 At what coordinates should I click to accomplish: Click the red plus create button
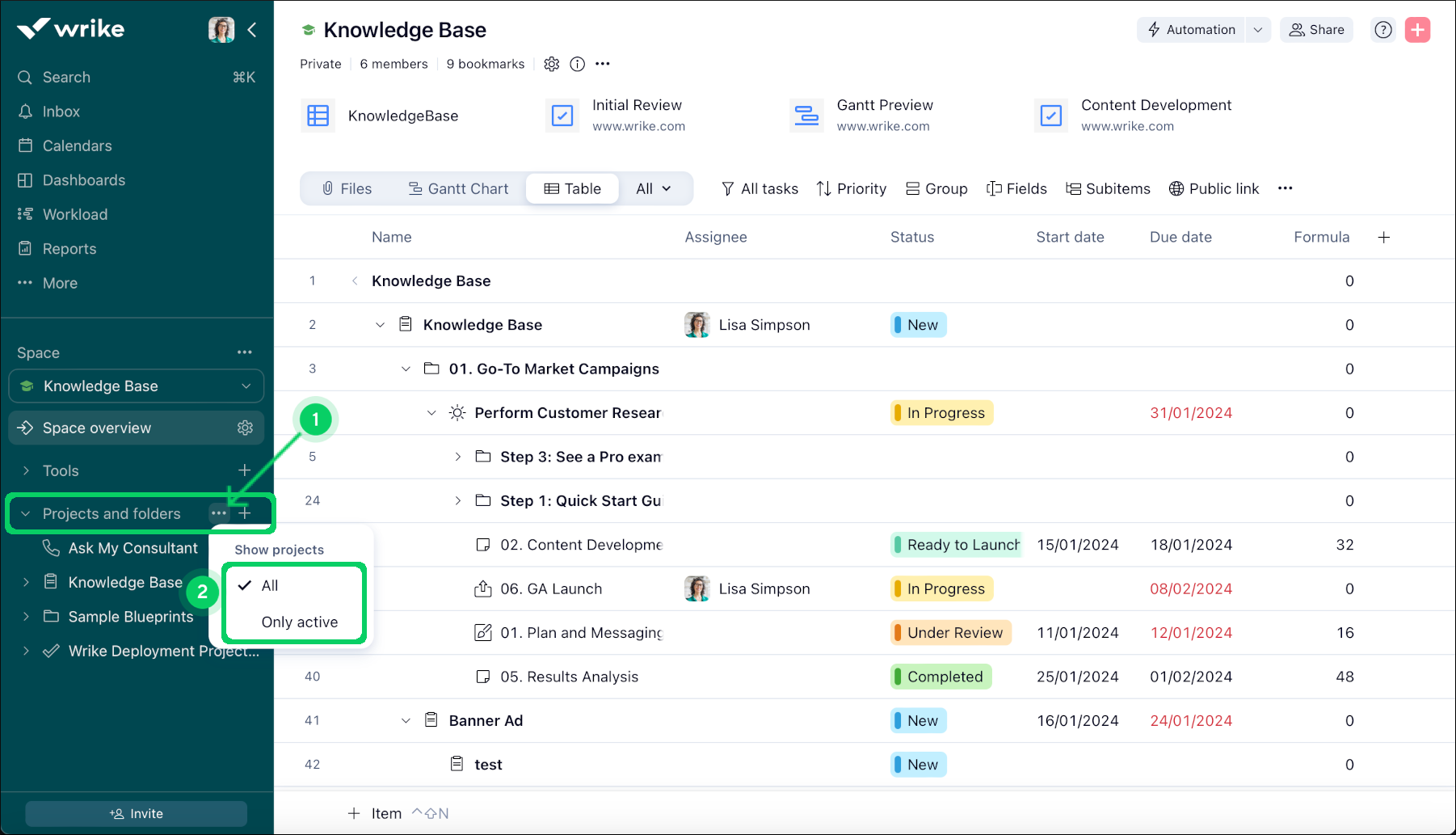point(1417,30)
